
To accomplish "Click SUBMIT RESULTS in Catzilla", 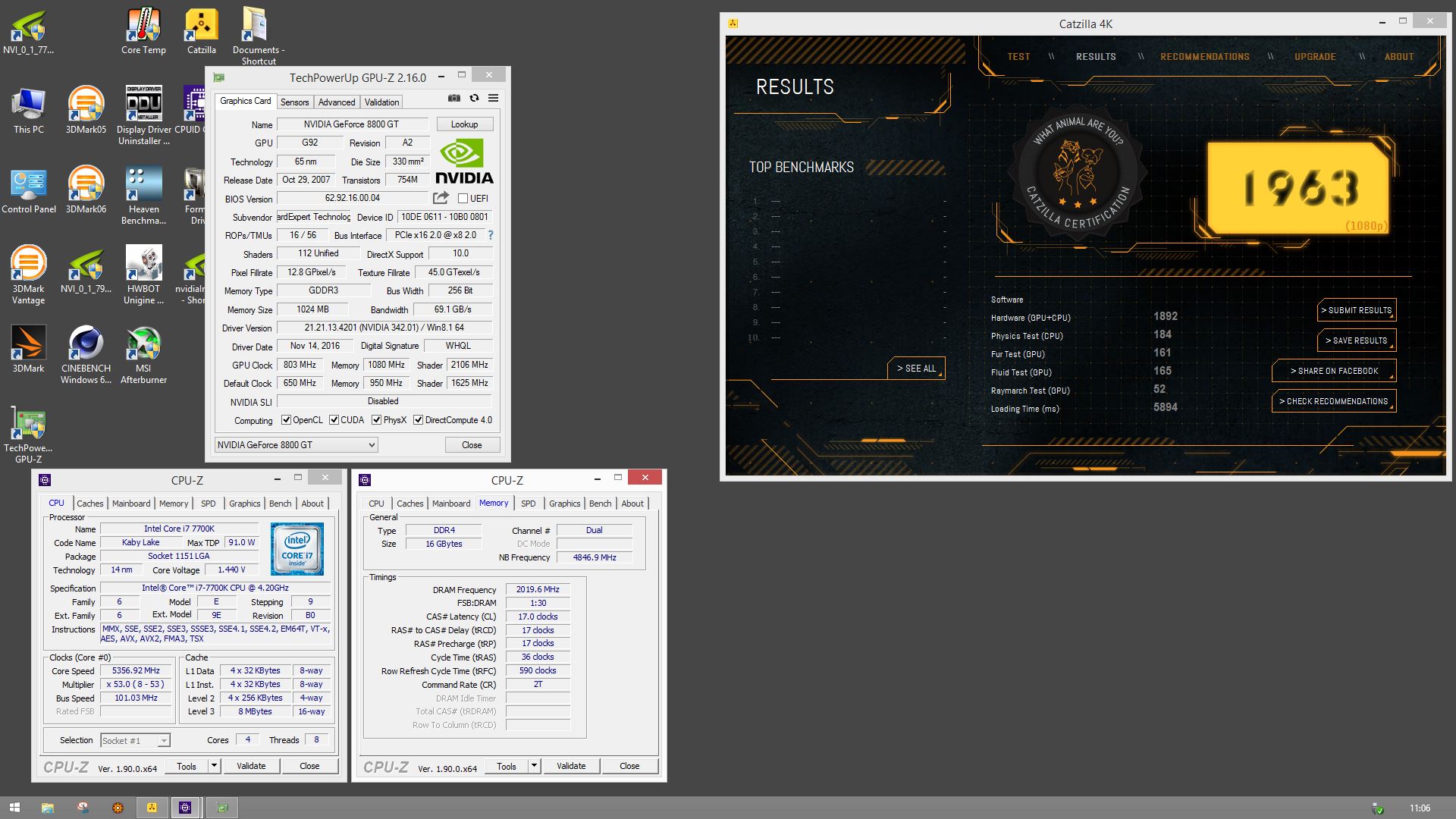I will [1357, 310].
